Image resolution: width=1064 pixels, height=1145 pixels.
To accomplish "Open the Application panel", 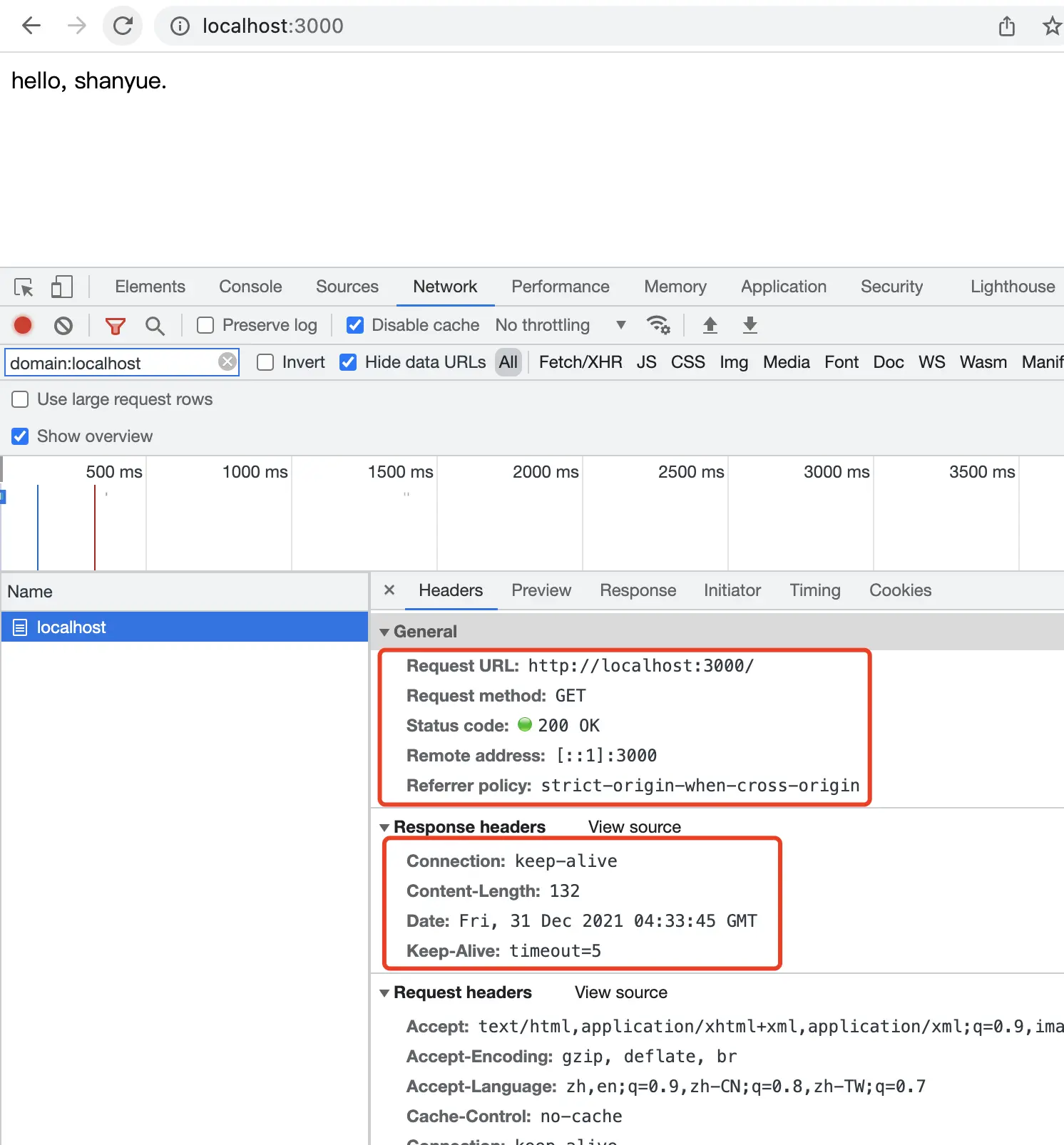I will (784, 287).
